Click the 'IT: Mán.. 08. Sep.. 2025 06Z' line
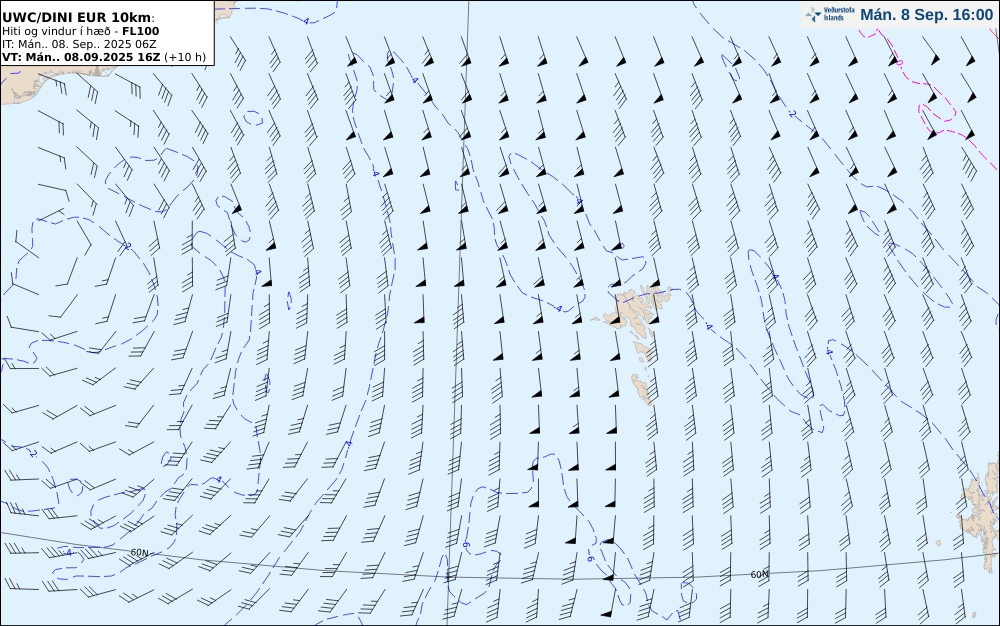The height and width of the screenshot is (626, 1000). point(79,44)
